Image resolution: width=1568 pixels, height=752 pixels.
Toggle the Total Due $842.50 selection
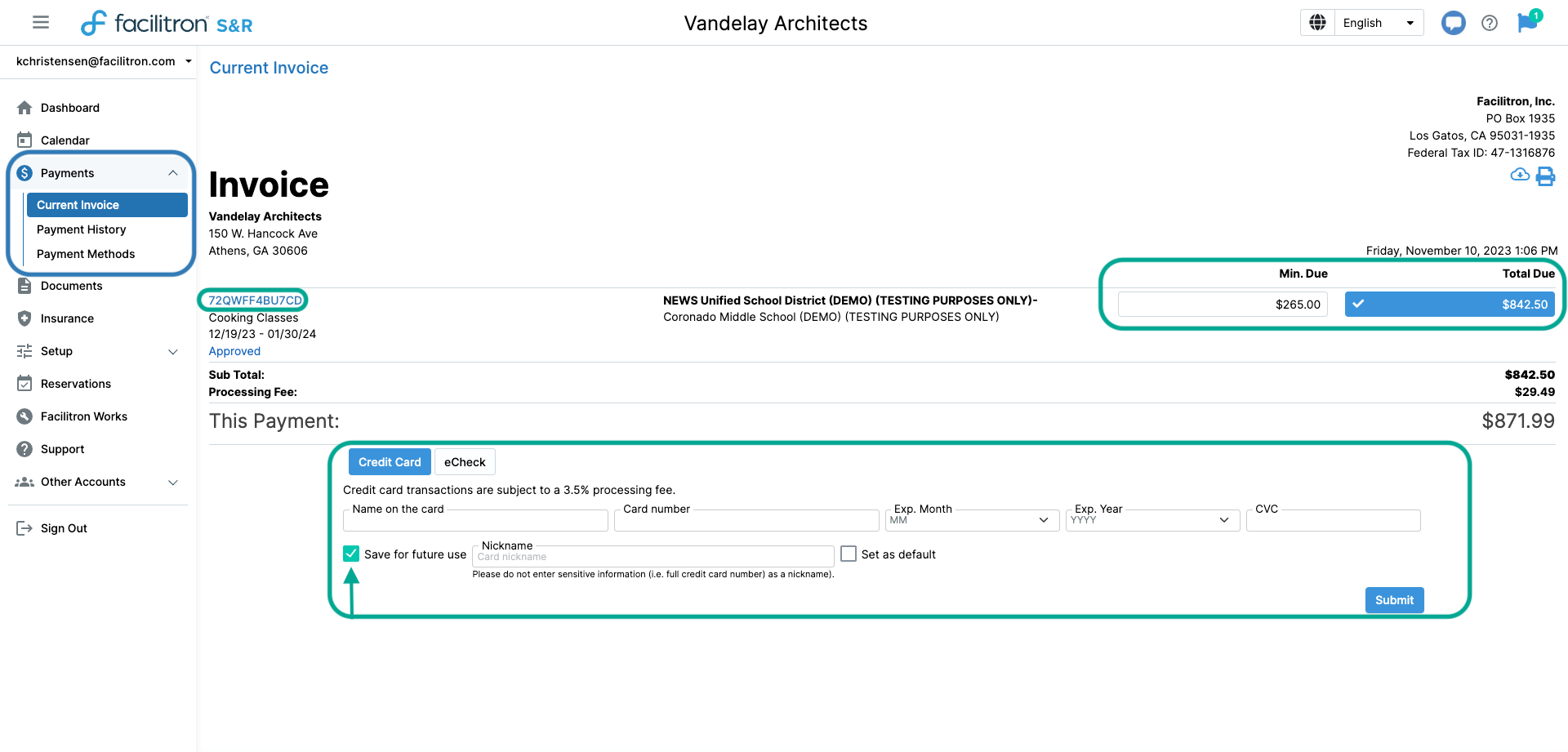coord(1450,304)
